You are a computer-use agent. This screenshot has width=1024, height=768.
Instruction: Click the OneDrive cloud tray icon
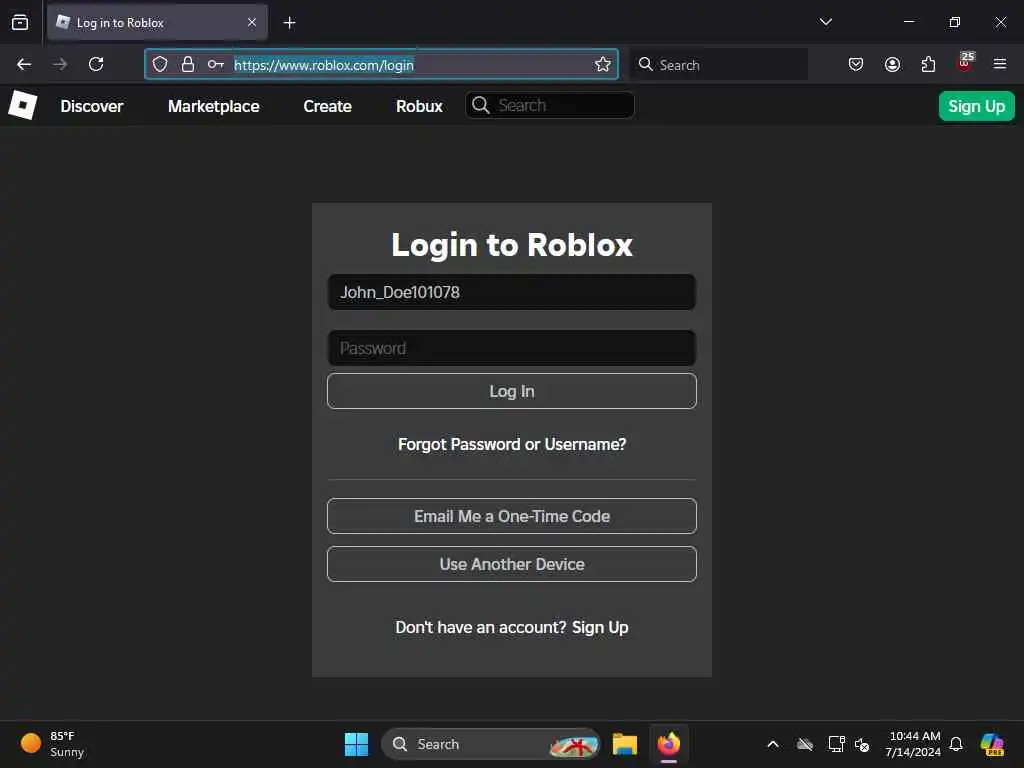point(805,744)
